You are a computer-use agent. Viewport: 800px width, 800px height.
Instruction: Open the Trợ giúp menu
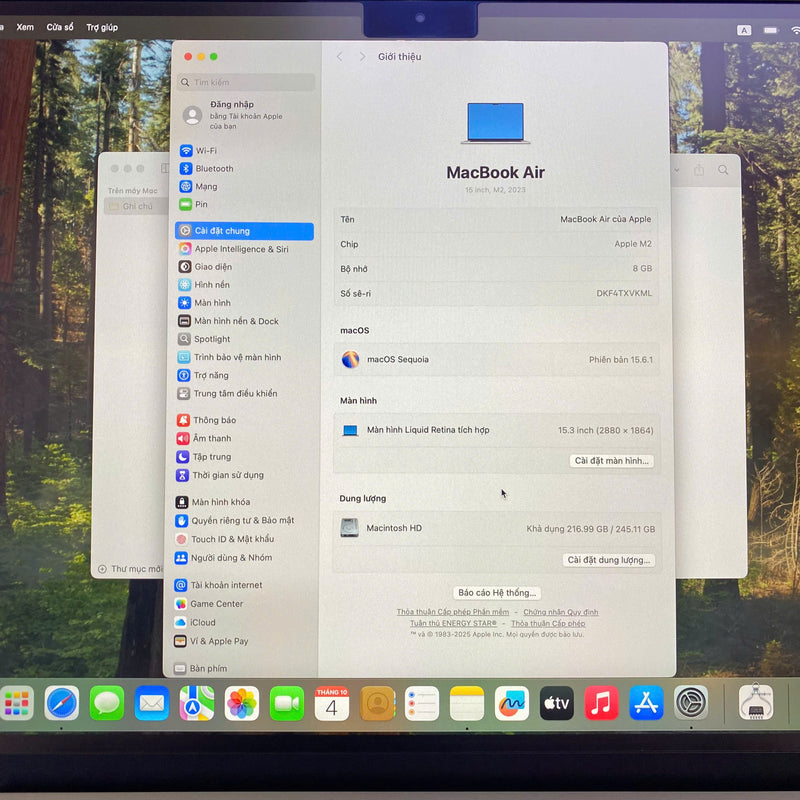(102, 27)
